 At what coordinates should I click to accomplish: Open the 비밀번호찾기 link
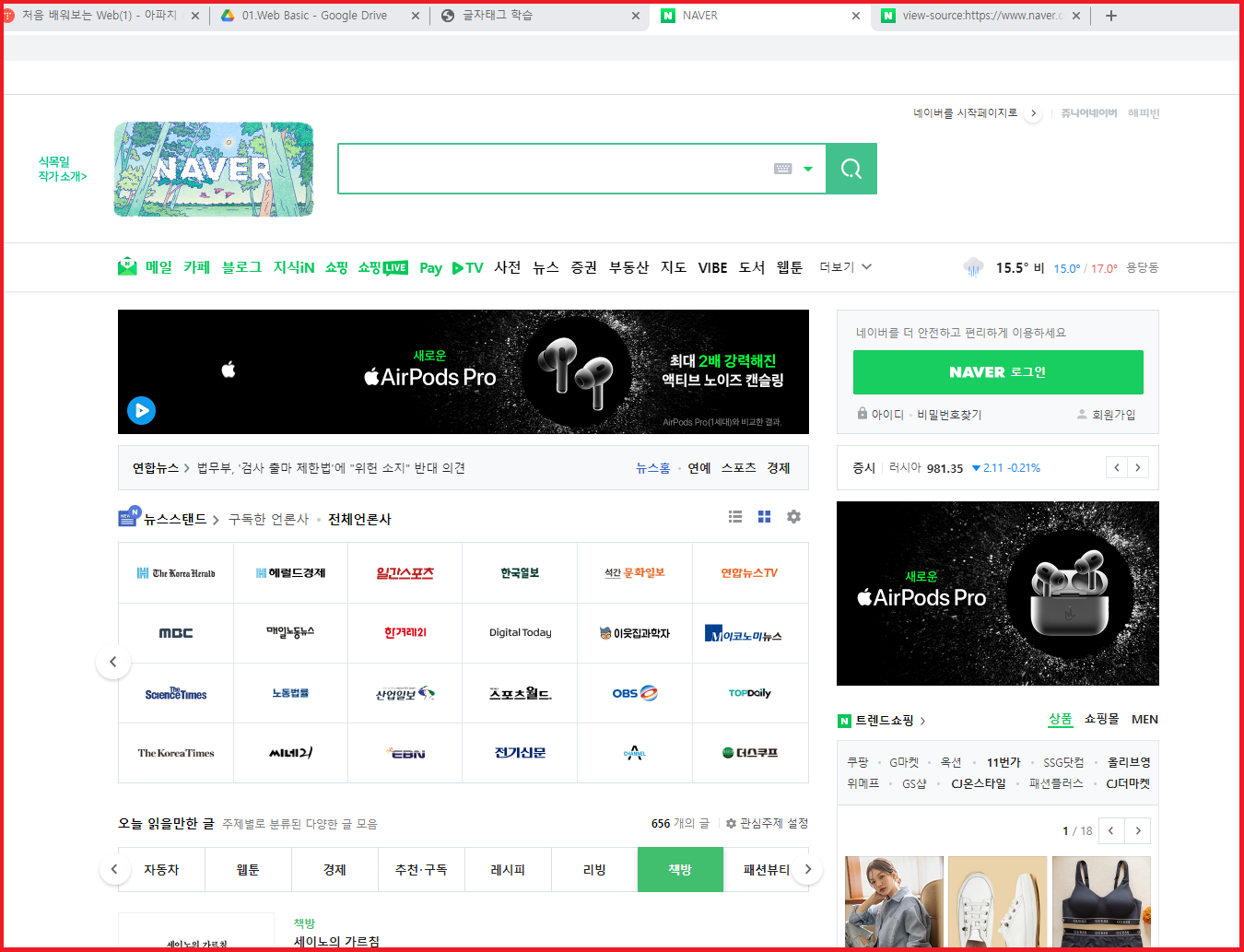tap(949, 415)
